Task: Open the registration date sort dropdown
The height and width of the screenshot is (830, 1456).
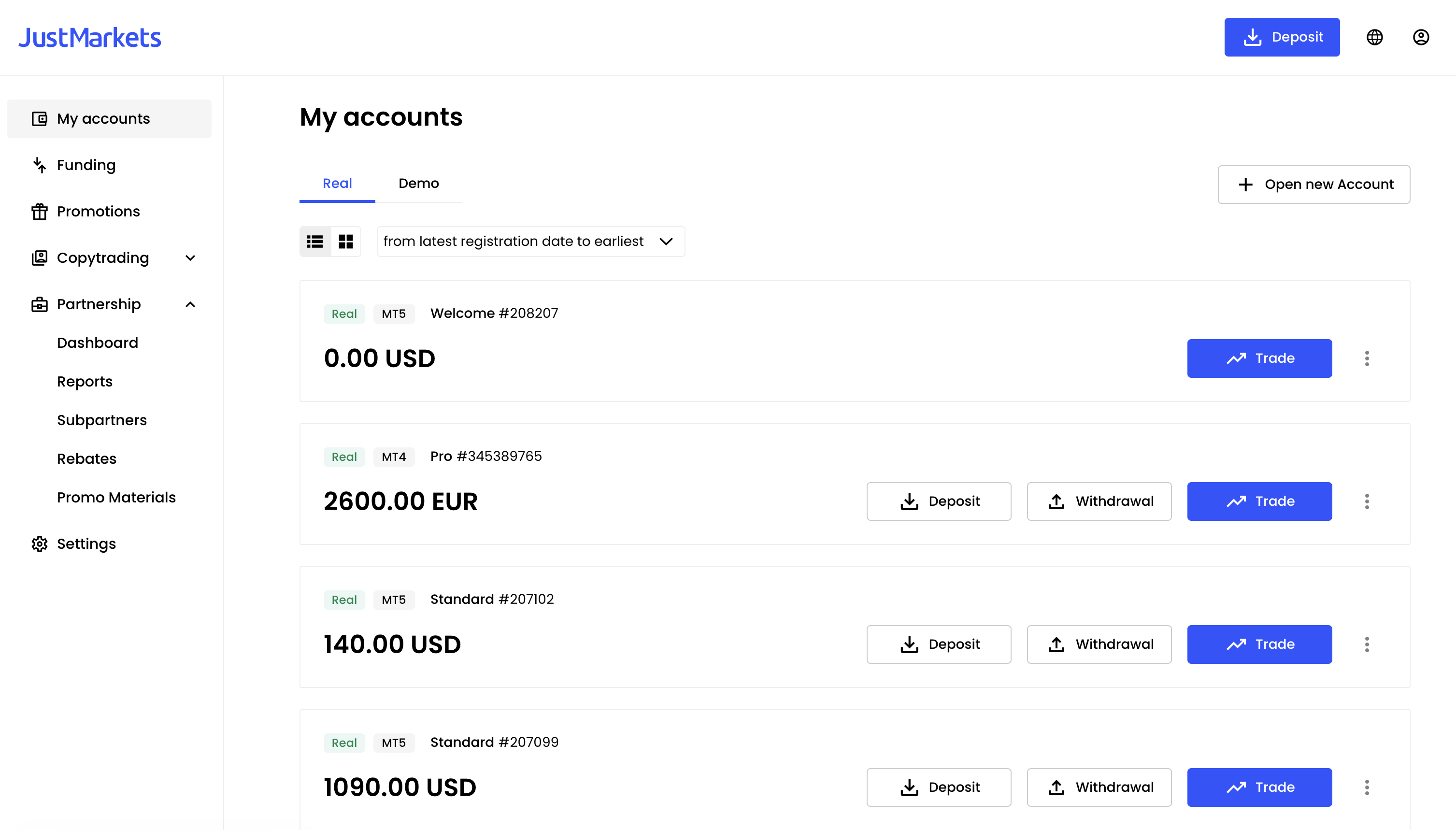Action: (530, 242)
